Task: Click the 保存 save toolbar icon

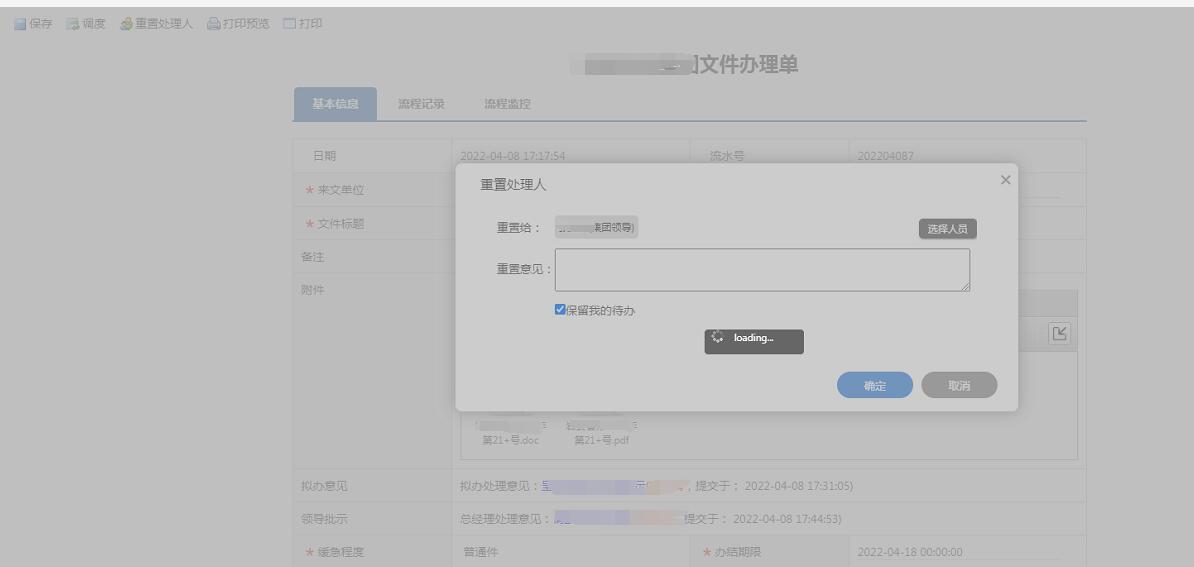Action: 21,24
